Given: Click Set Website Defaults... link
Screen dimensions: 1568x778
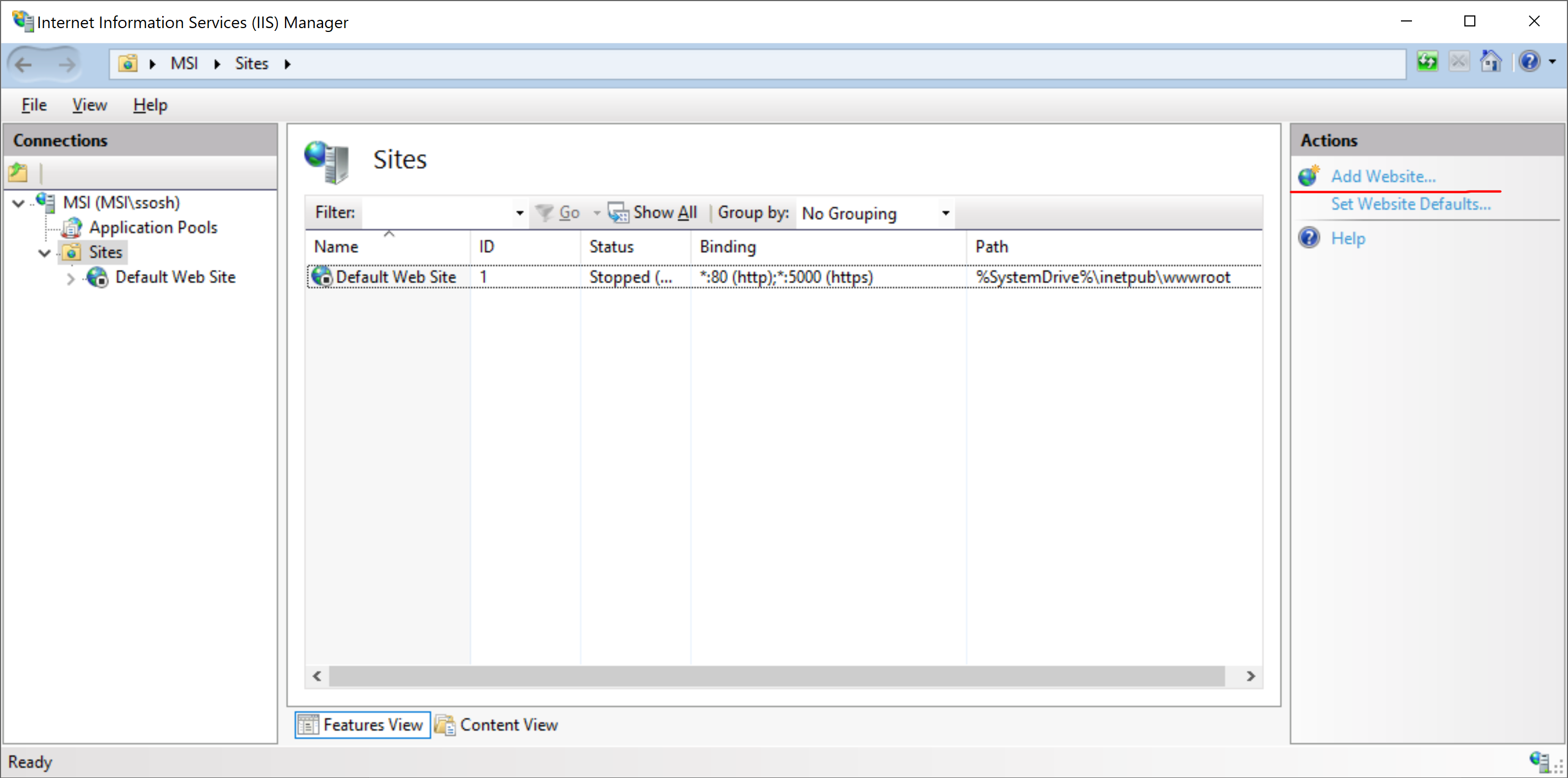Looking at the screenshot, I should pos(1410,204).
